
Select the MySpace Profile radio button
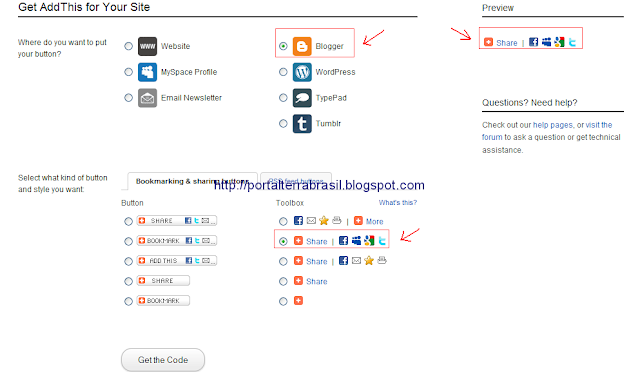tap(129, 72)
